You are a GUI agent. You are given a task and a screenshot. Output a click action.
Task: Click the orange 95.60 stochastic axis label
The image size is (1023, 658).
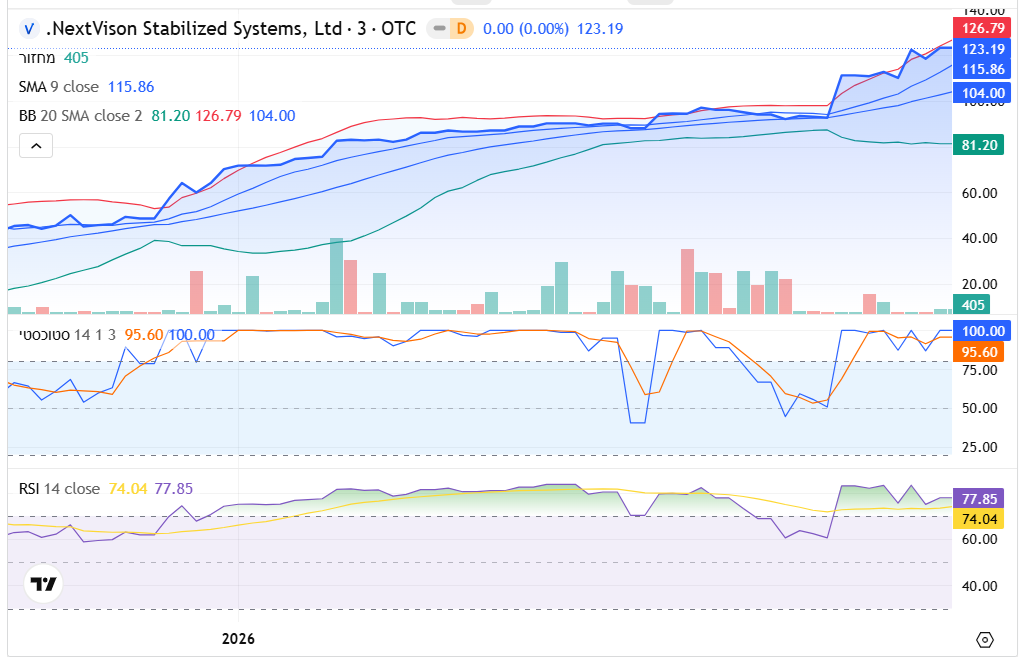983,352
